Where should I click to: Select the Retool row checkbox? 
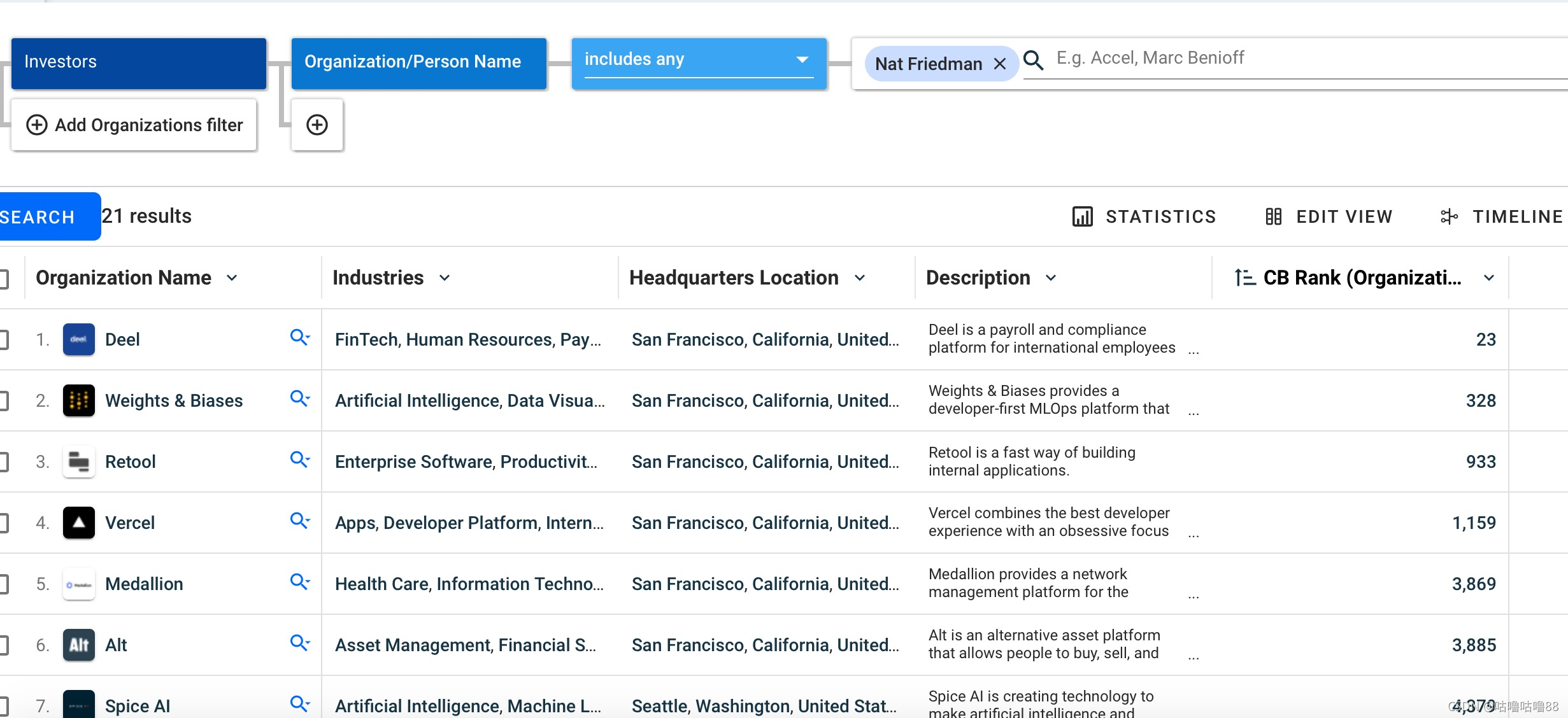(3, 462)
